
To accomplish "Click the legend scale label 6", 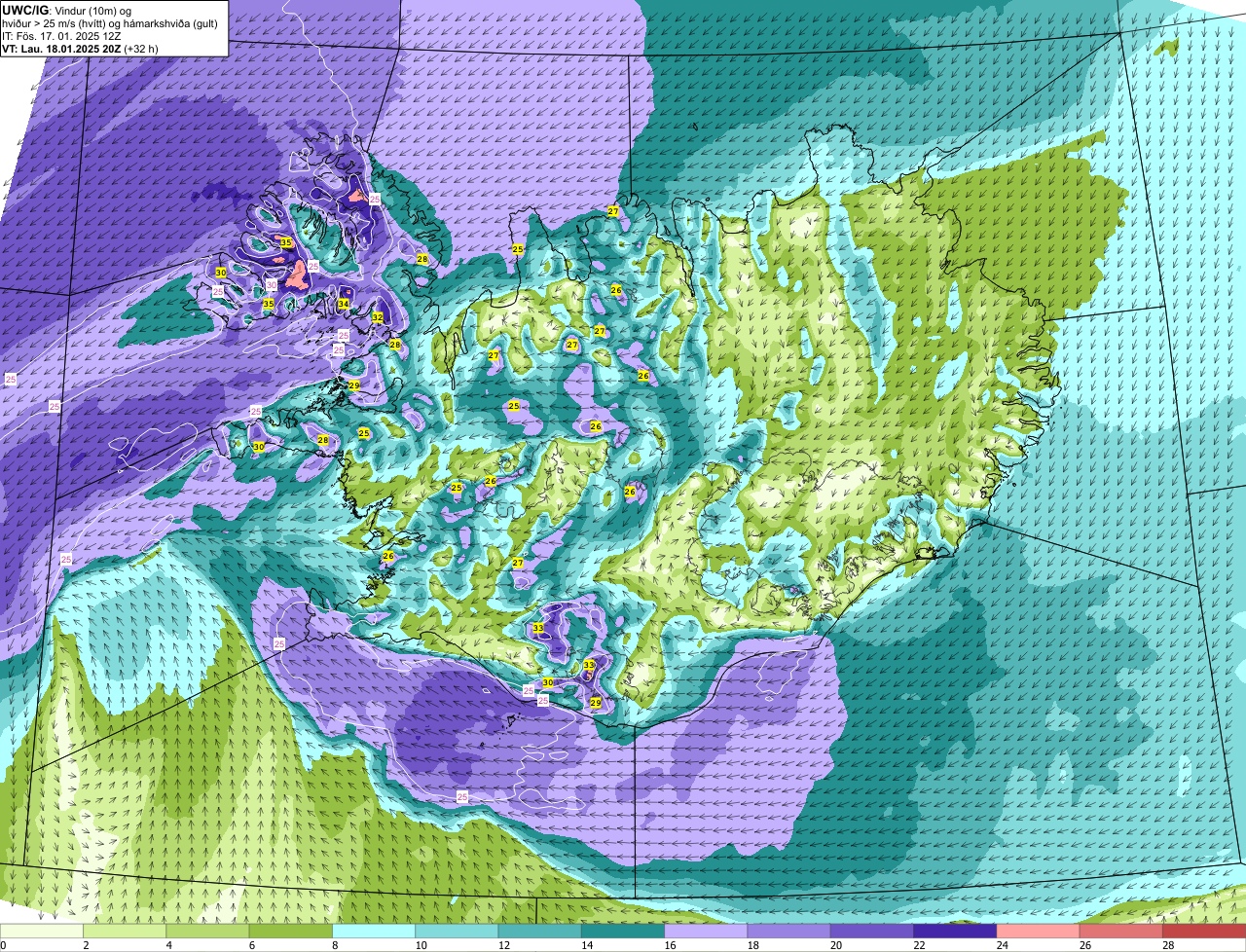I will coord(251,945).
